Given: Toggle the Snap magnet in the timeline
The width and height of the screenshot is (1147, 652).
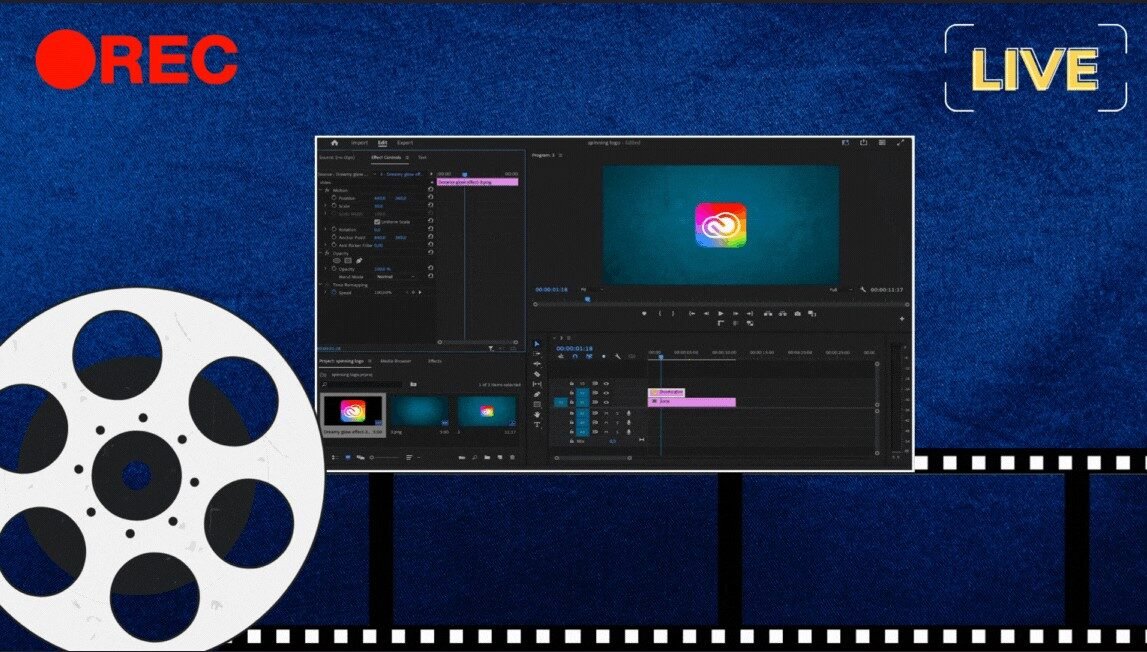Looking at the screenshot, I should coord(575,357).
